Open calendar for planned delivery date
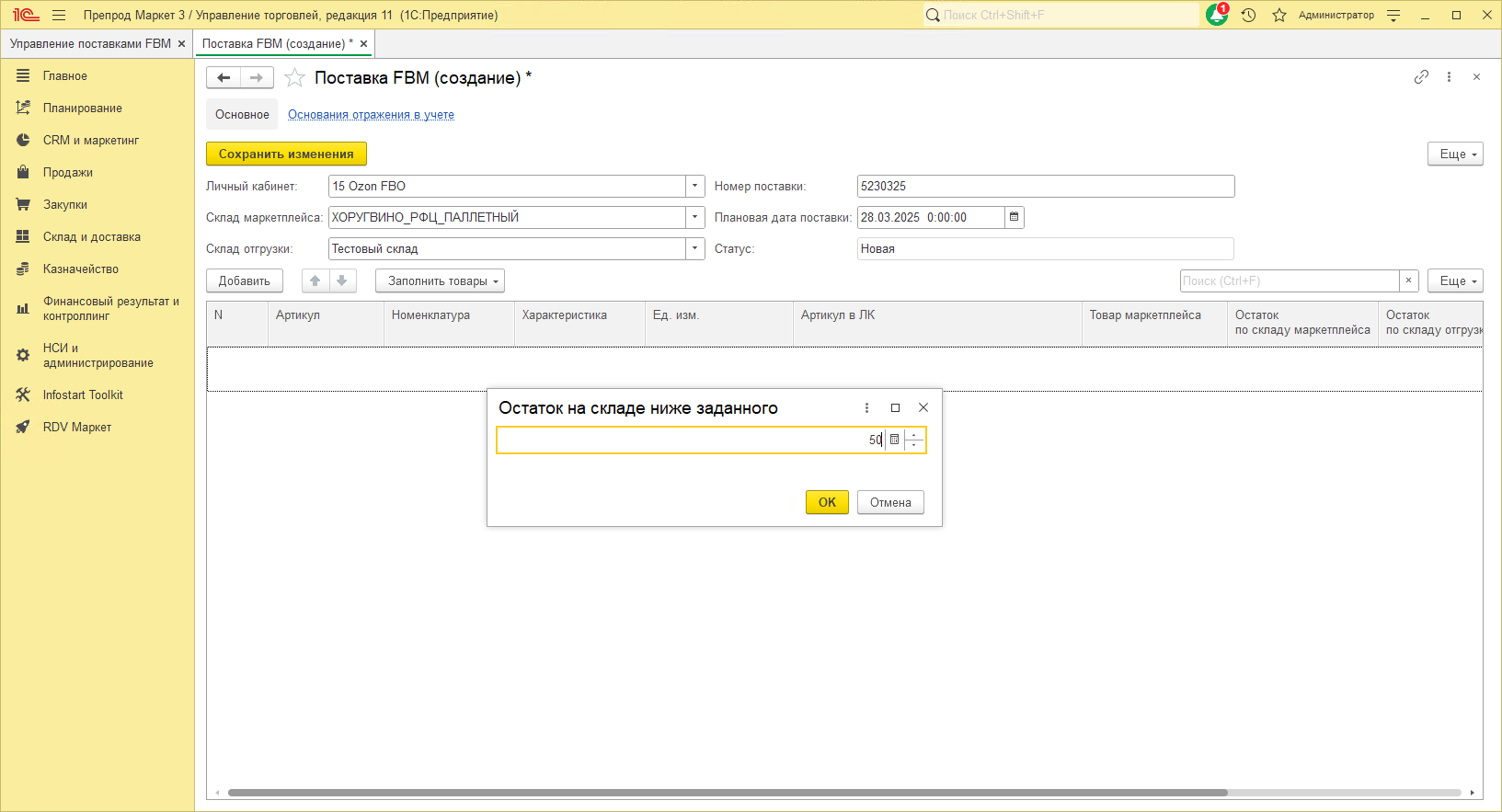The height and width of the screenshot is (812, 1502). click(x=1014, y=218)
